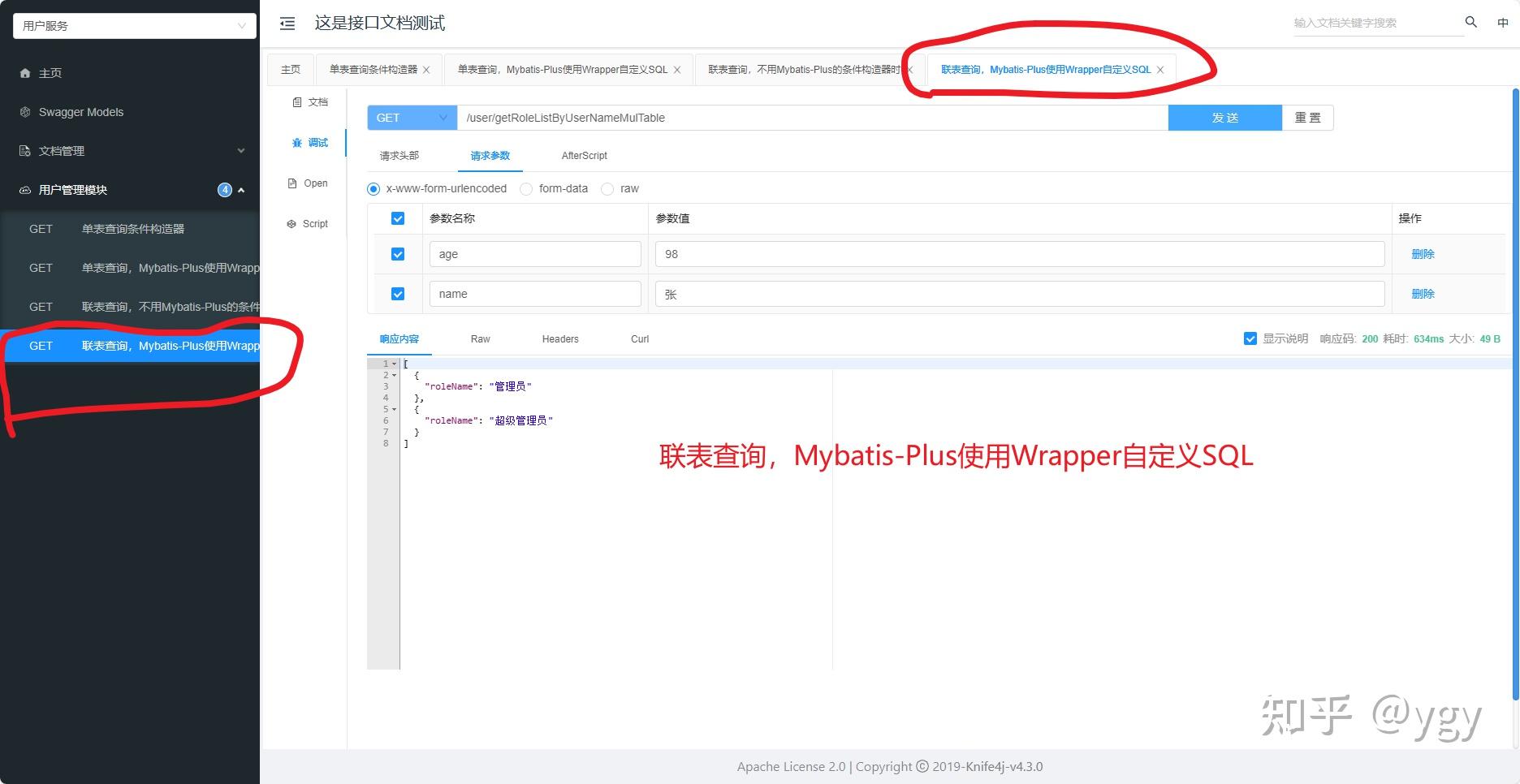
Task: Collapse the sidebar using the hamburger icon
Action: click(x=286, y=24)
